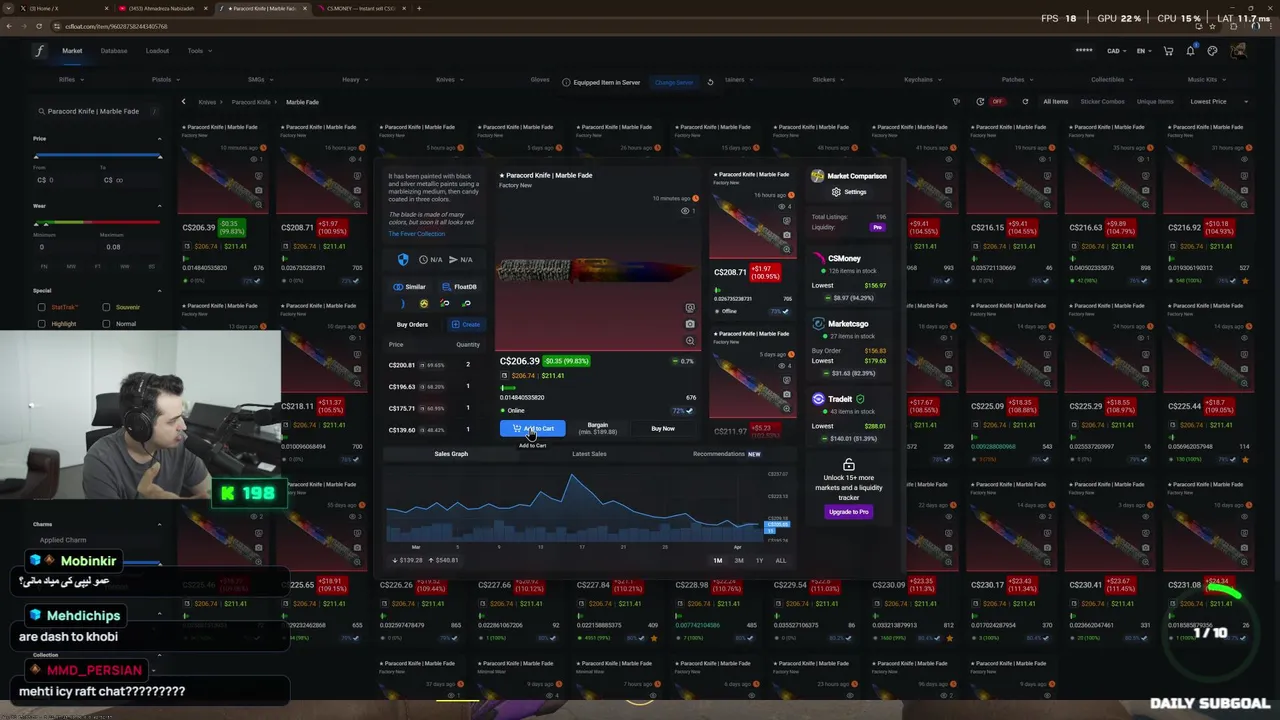Click the camera icon on the C$206.39 listing card

coord(258,189)
